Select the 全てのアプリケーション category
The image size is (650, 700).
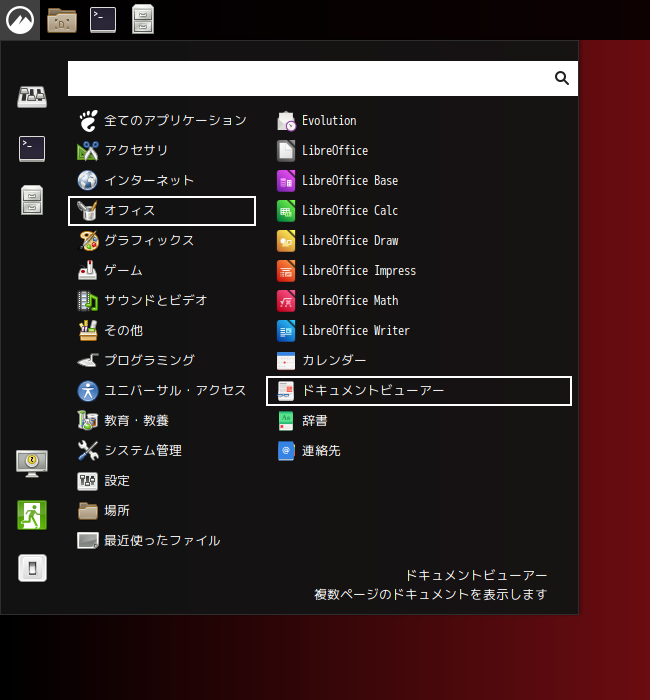coord(162,121)
